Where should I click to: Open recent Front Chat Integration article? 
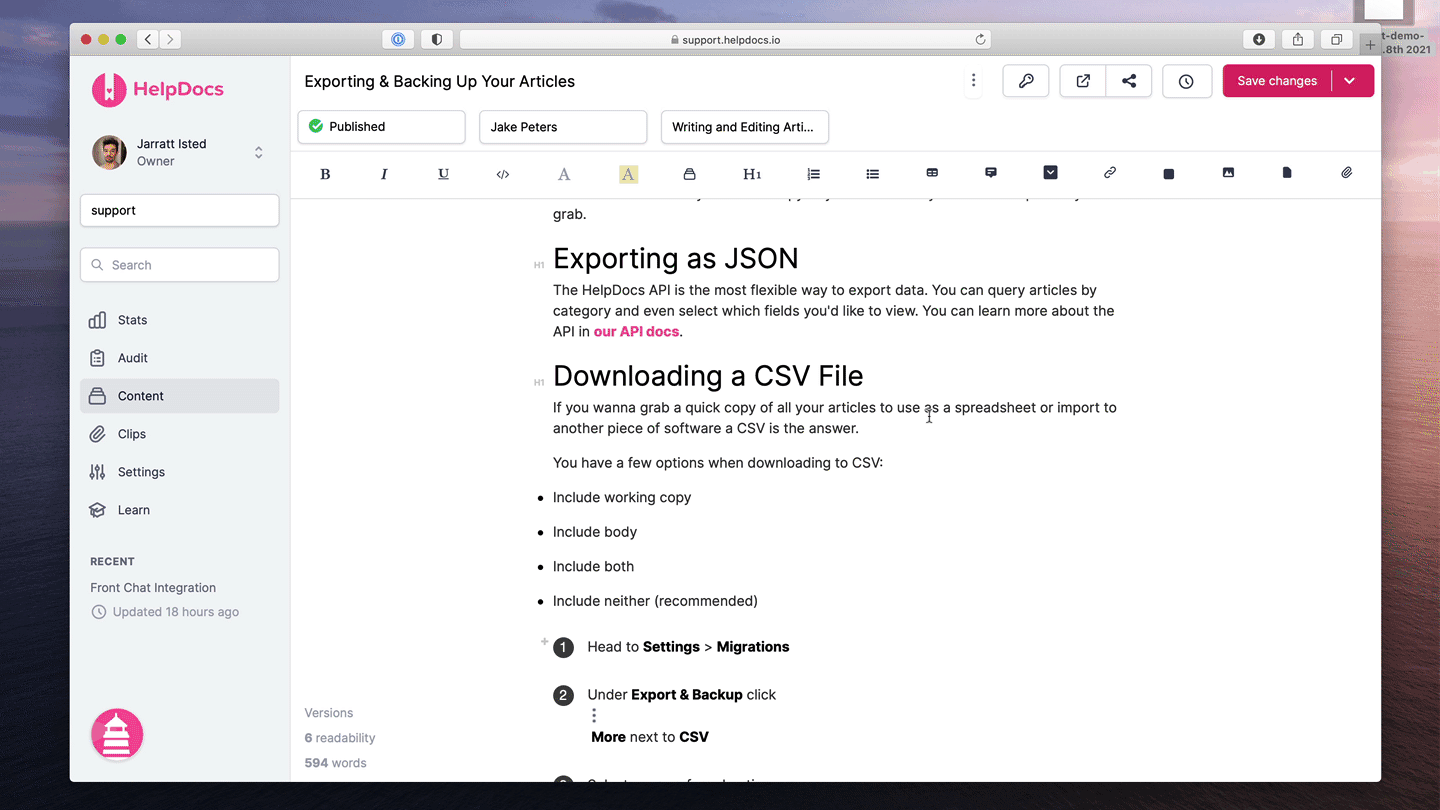[153, 588]
